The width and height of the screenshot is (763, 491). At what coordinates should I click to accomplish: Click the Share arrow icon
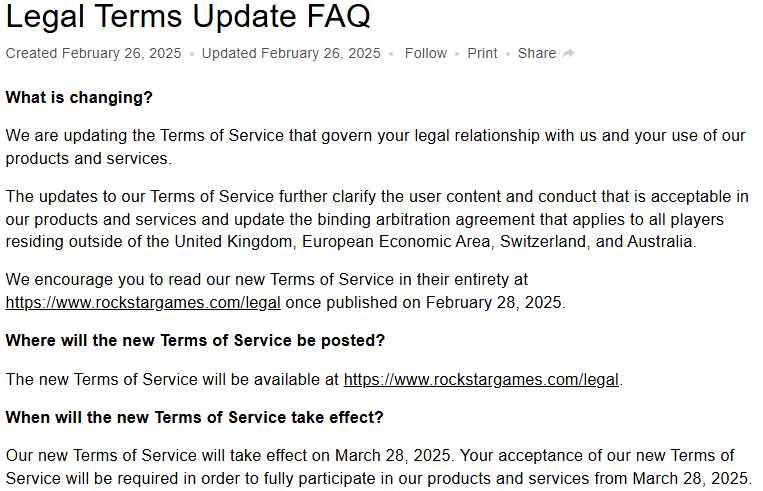tap(568, 53)
